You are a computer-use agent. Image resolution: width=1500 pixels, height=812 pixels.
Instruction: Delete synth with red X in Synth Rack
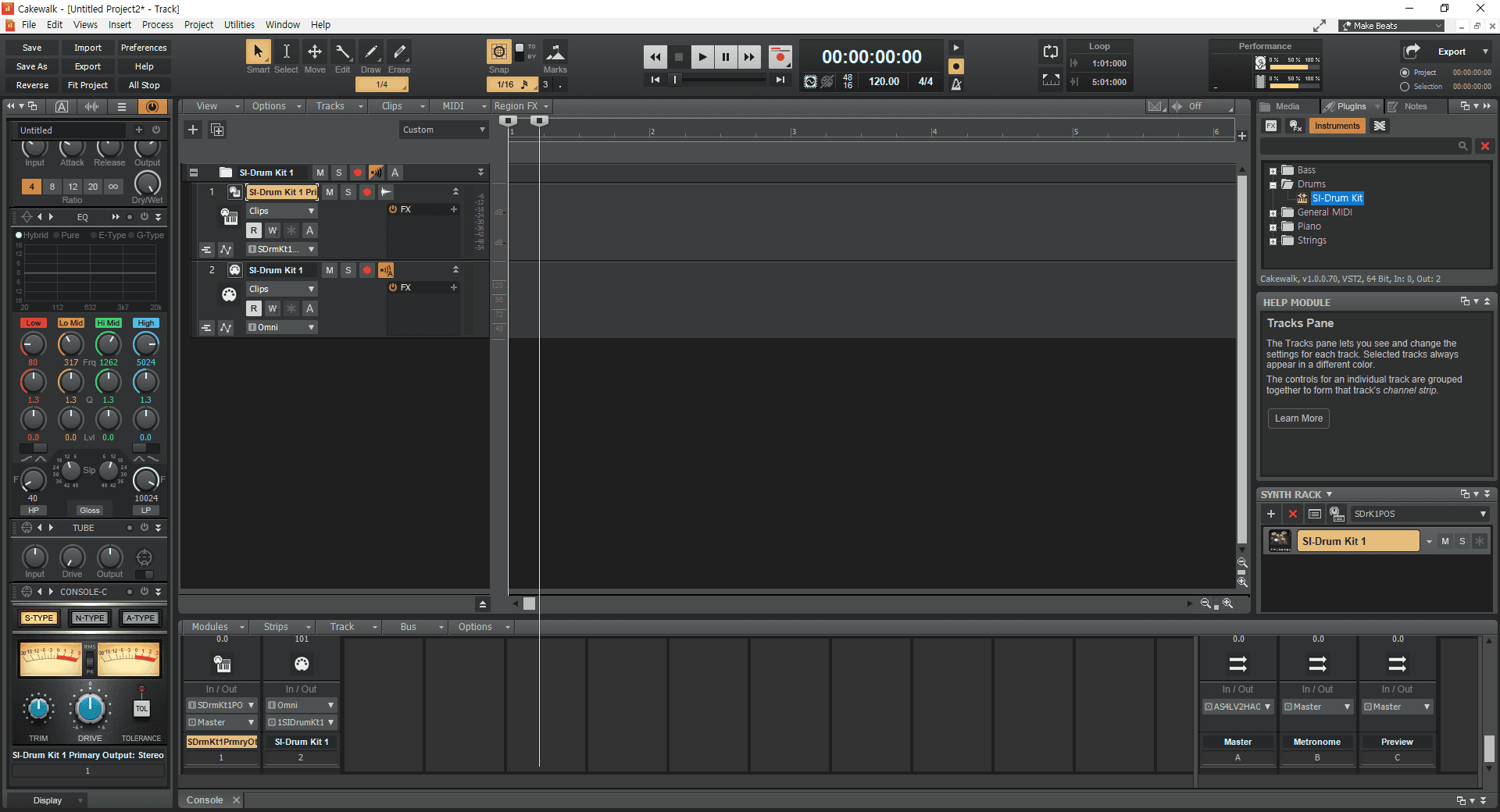click(x=1293, y=514)
